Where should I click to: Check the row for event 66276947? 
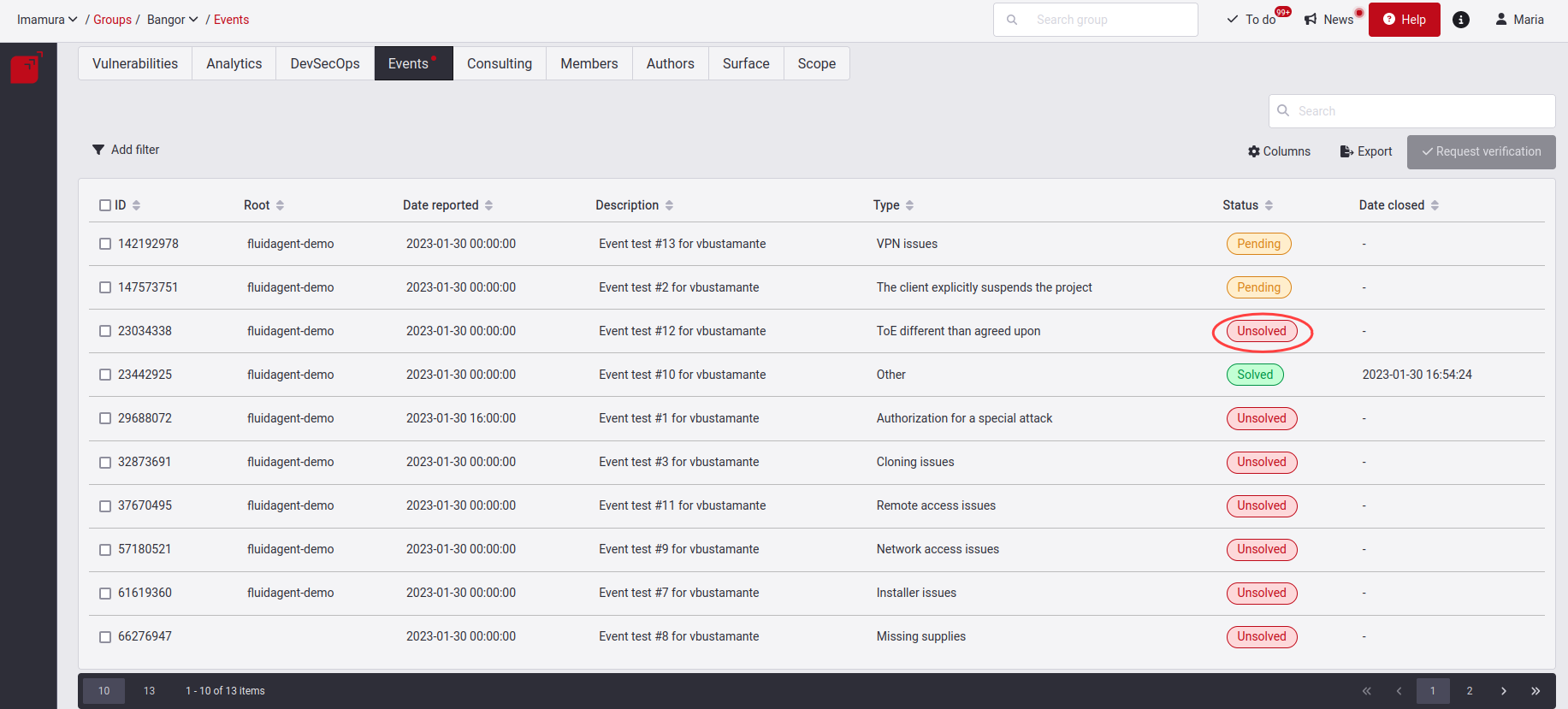coord(105,637)
